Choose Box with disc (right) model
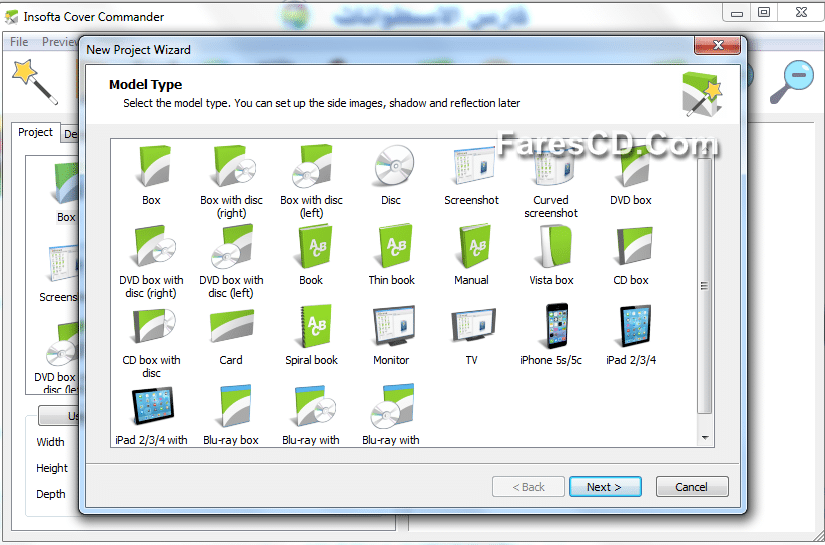The width and height of the screenshot is (825, 545). click(x=232, y=182)
